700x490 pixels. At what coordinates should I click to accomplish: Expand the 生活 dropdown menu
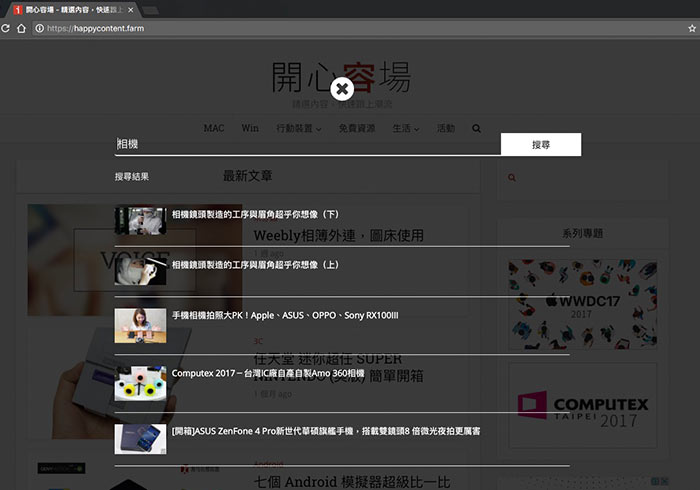point(406,129)
